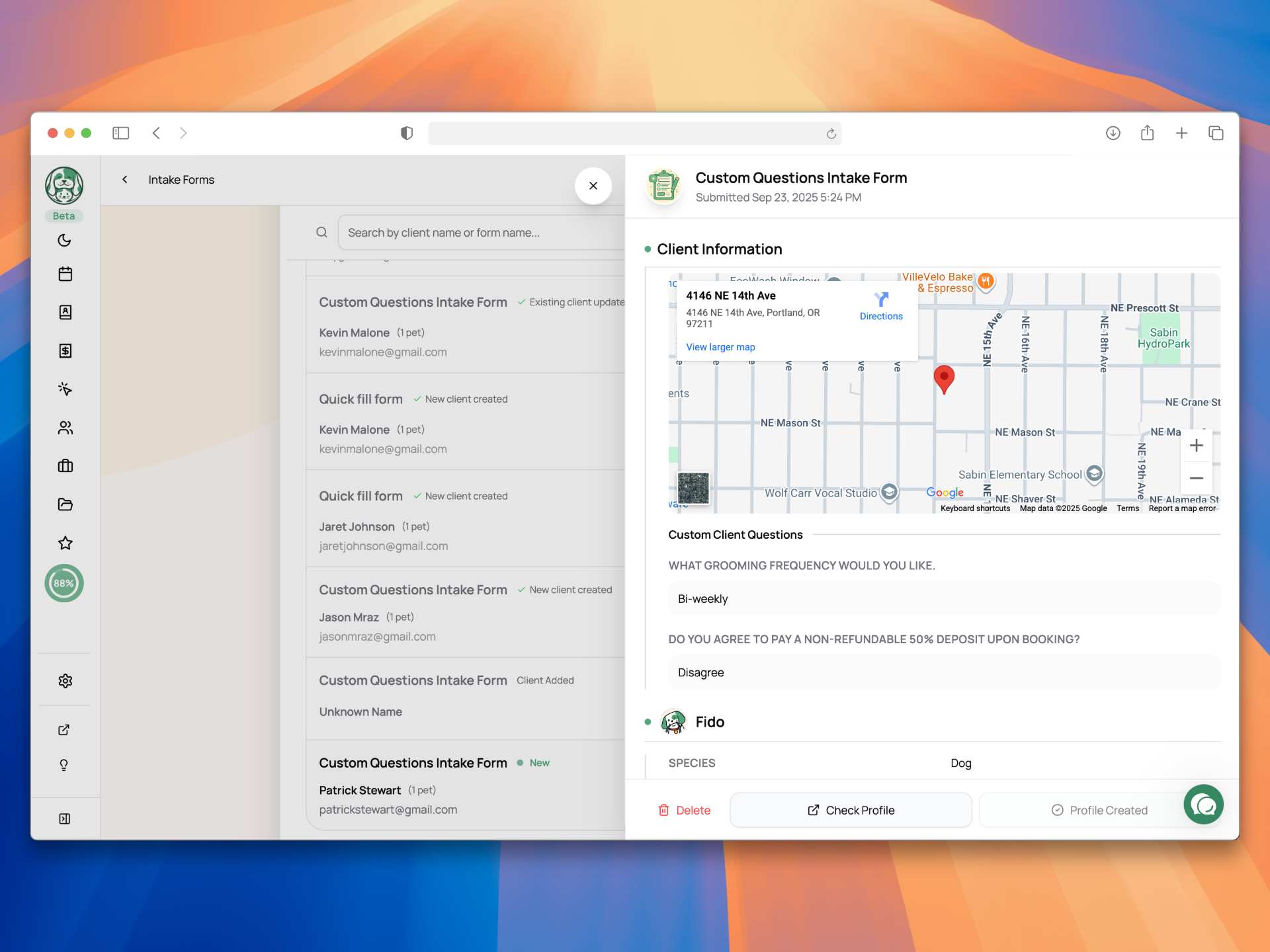Open the folder icon in sidebar
Viewport: 1270px width, 952px height.
coord(65,504)
